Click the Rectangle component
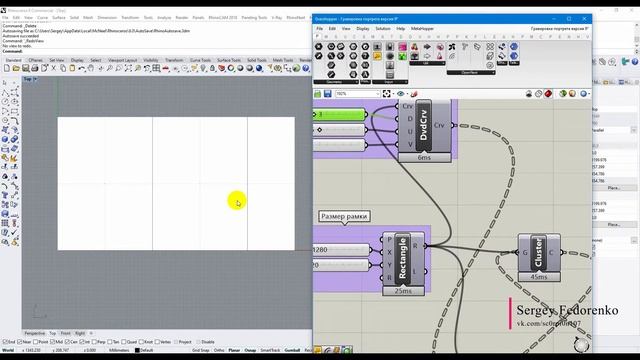This screenshot has height=360, width=640. click(x=403, y=263)
